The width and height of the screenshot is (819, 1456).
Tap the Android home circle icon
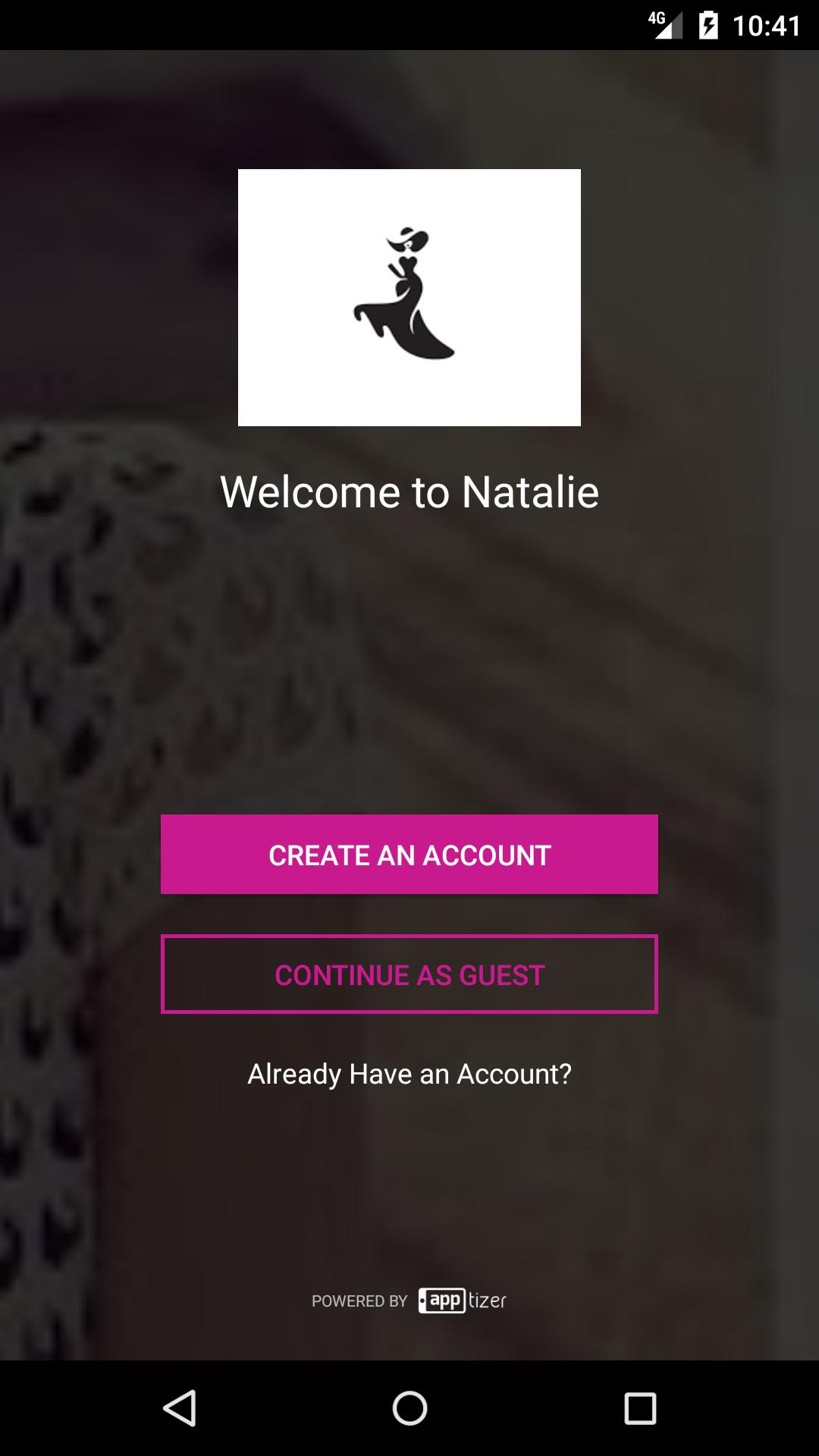coord(409,1408)
